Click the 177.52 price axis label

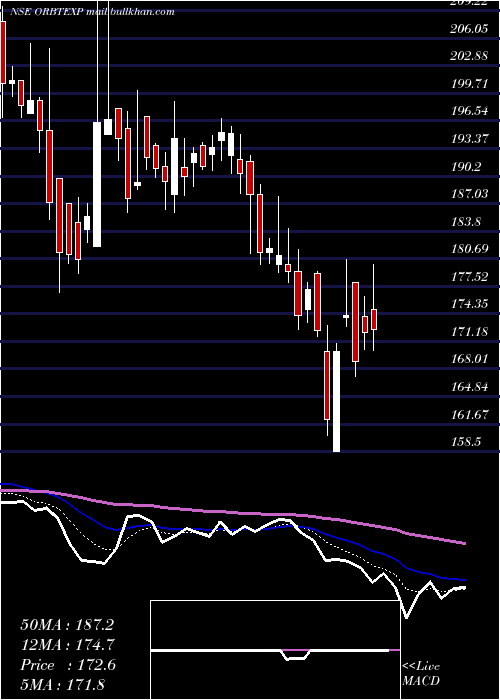pyautogui.click(x=470, y=277)
